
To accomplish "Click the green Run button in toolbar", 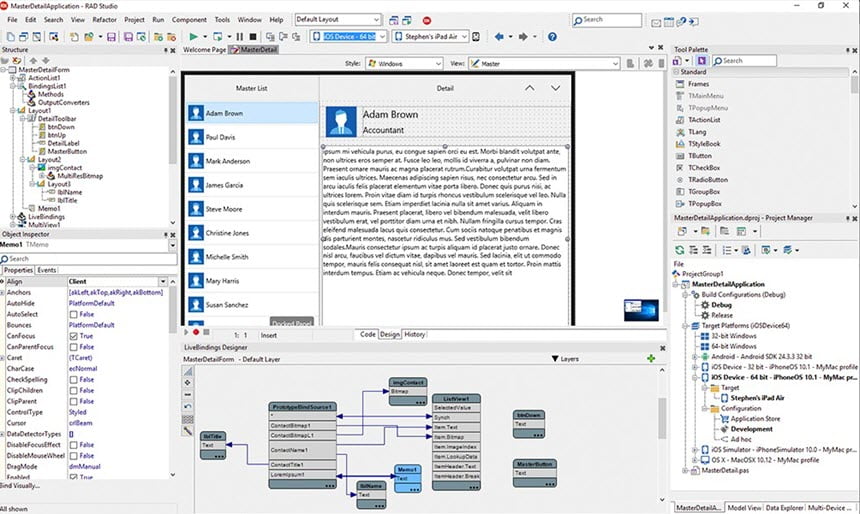I will click(x=193, y=37).
